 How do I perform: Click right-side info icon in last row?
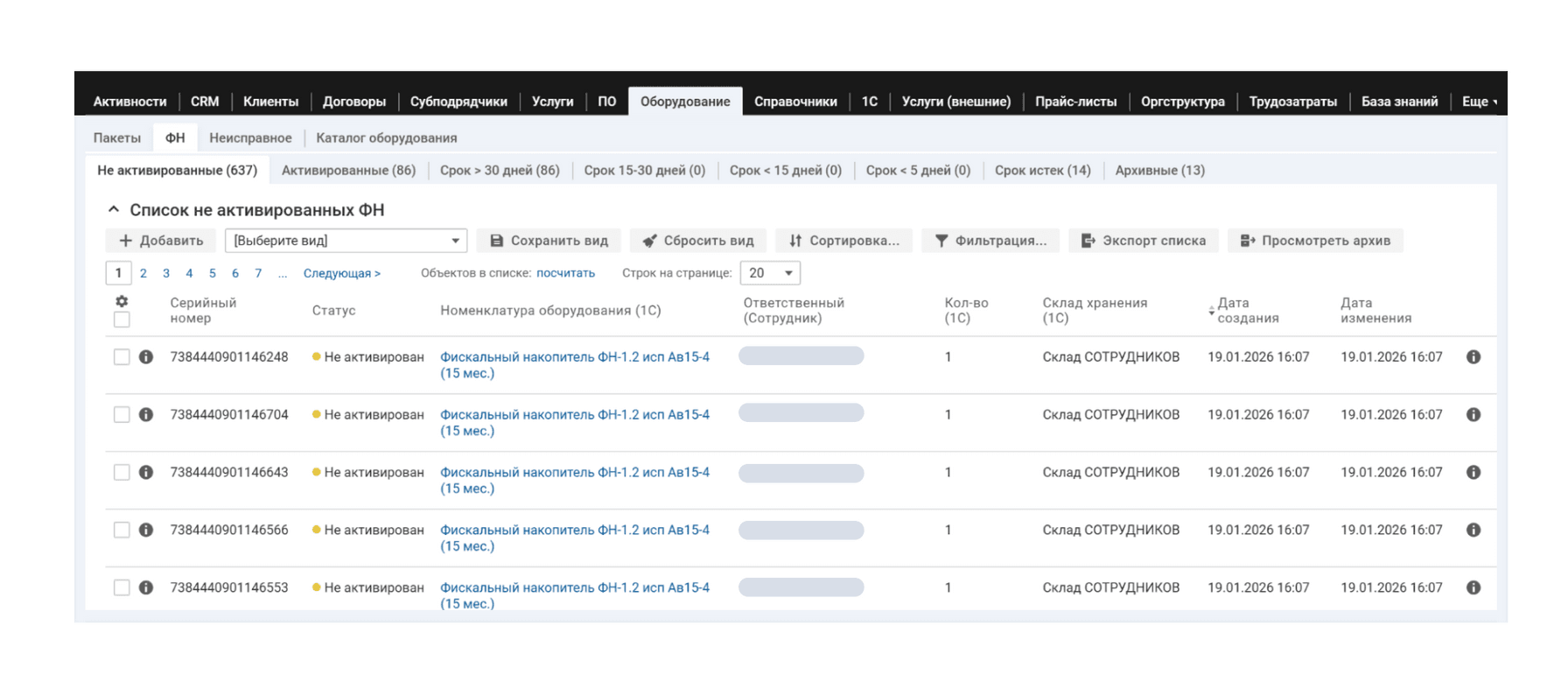pyautogui.click(x=1473, y=588)
